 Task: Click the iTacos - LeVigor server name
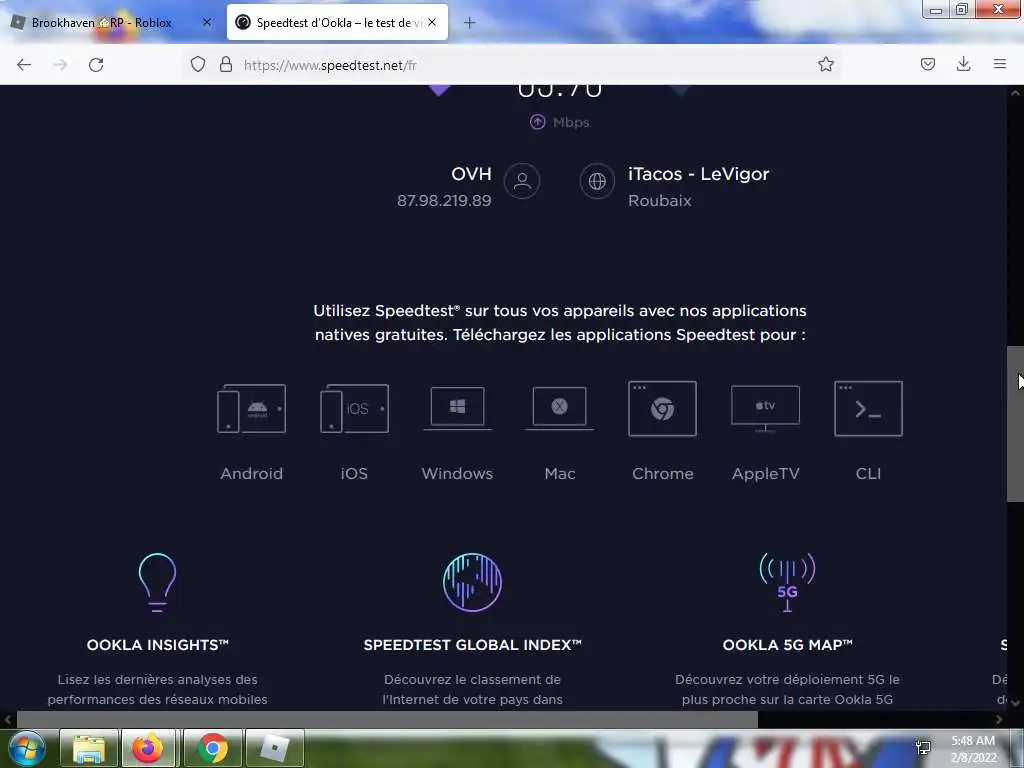pyautogui.click(x=698, y=174)
